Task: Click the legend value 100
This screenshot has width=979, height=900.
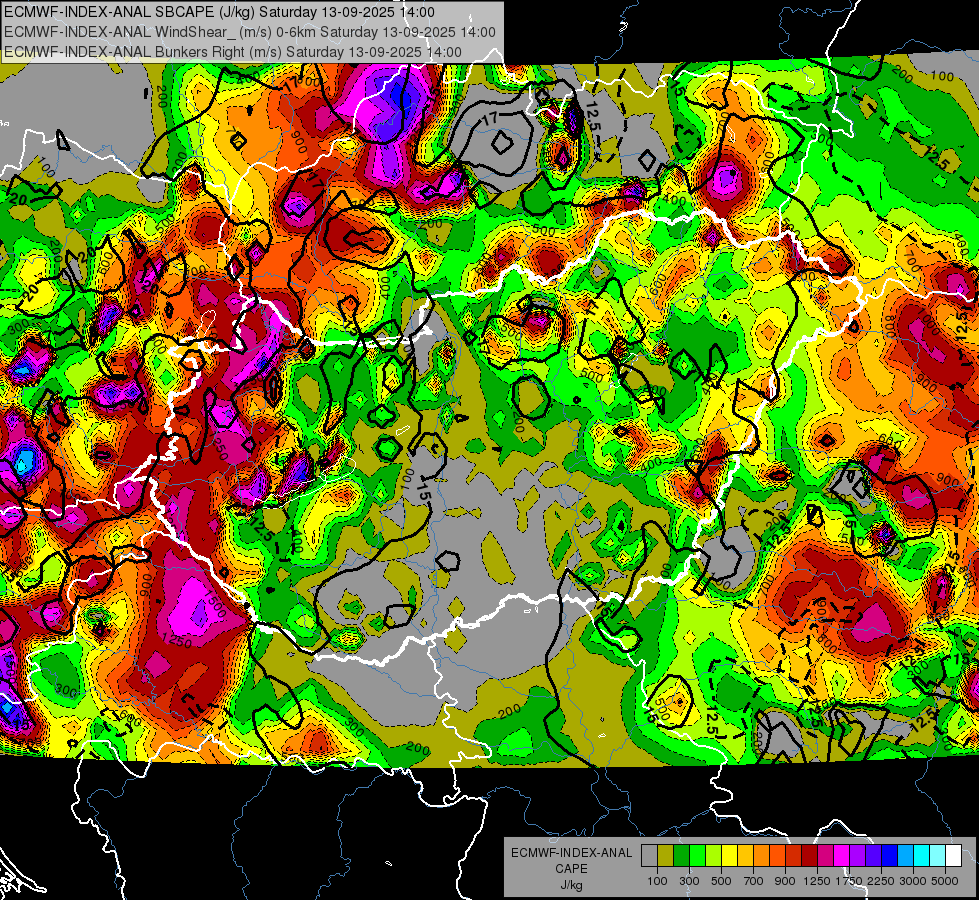Action: click(x=657, y=881)
